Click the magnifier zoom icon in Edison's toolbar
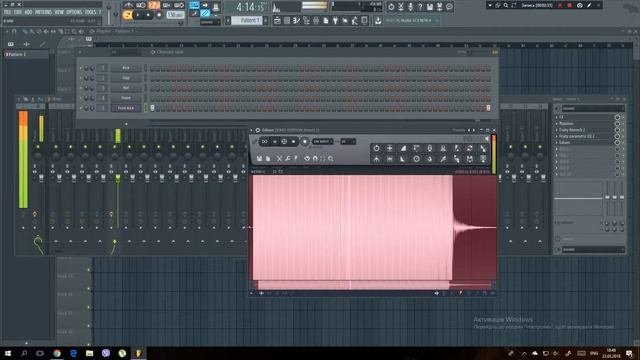 tap(331, 158)
